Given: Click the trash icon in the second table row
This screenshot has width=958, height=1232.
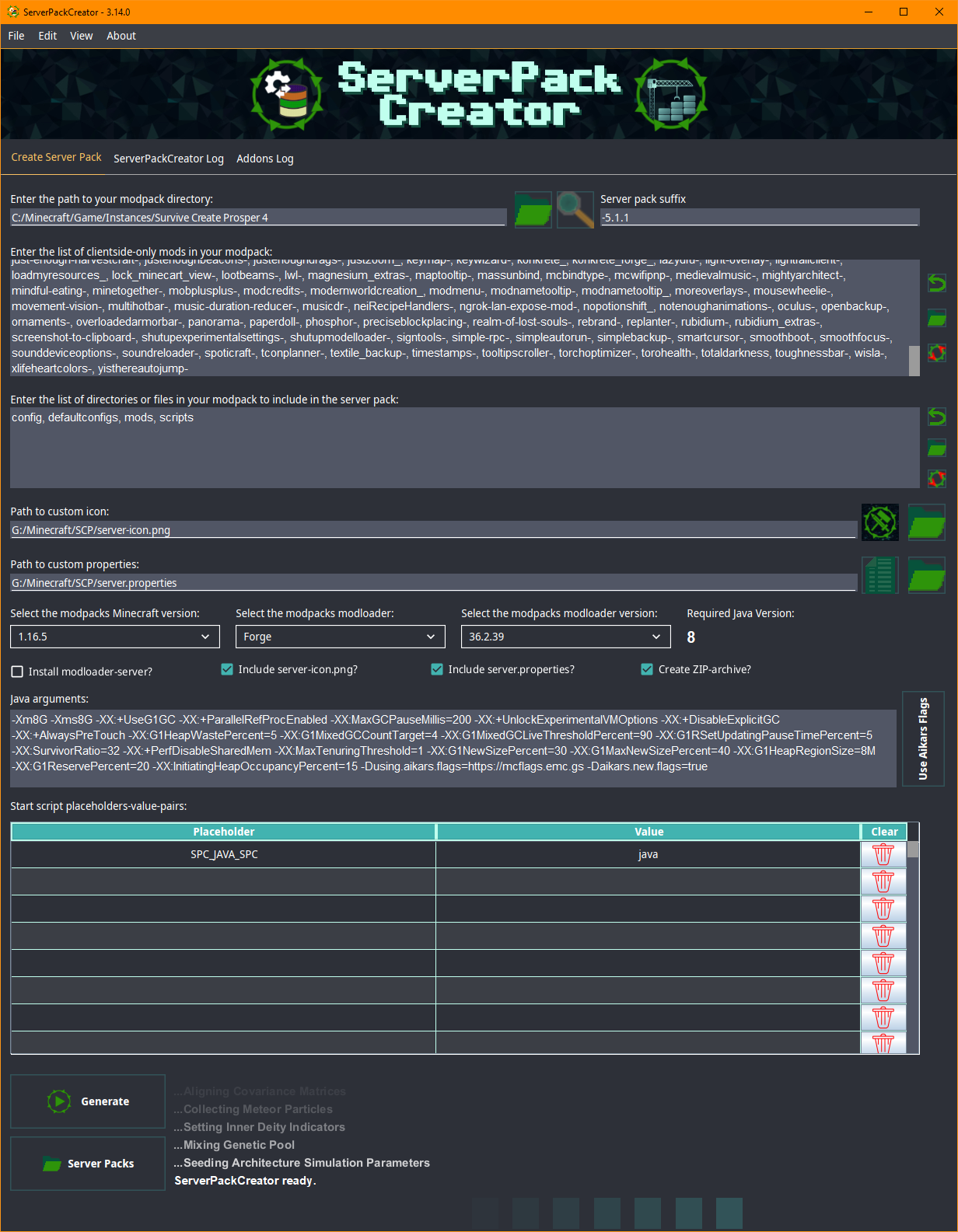Looking at the screenshot, I should click(x=883, y=881).
